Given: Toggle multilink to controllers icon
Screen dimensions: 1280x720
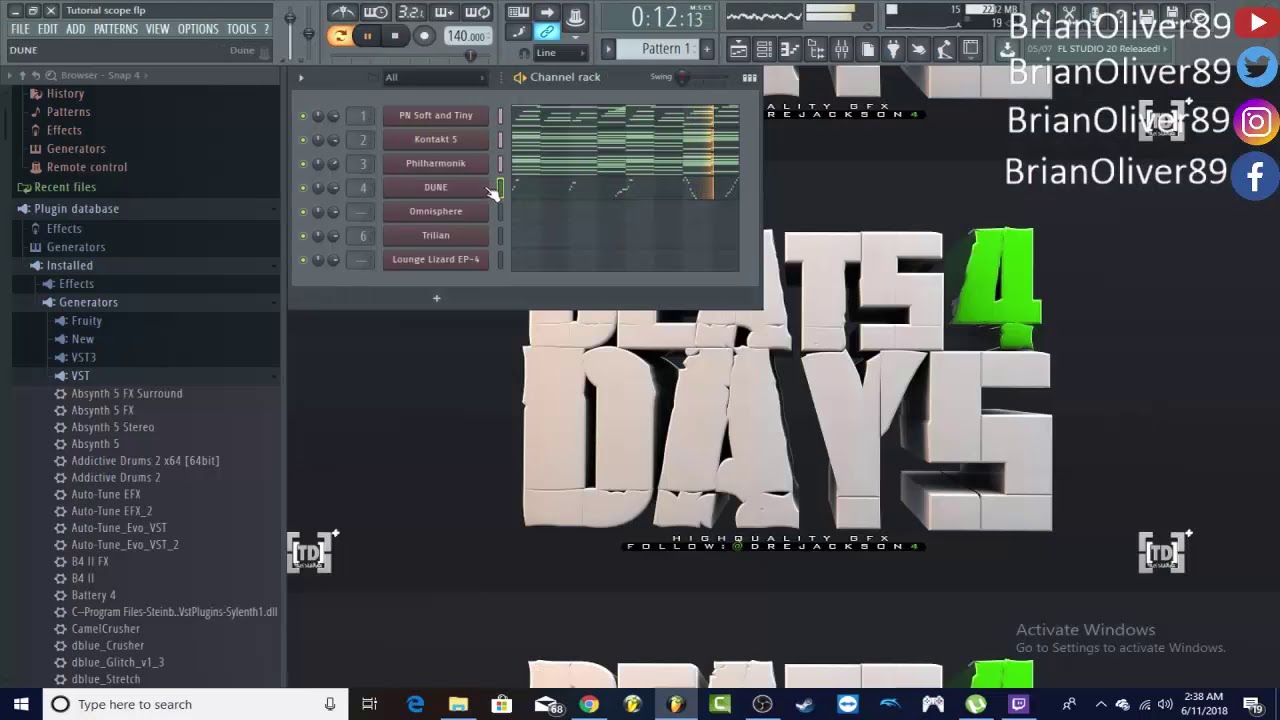Looking at the screenshot, I should [x=546, y=32].
